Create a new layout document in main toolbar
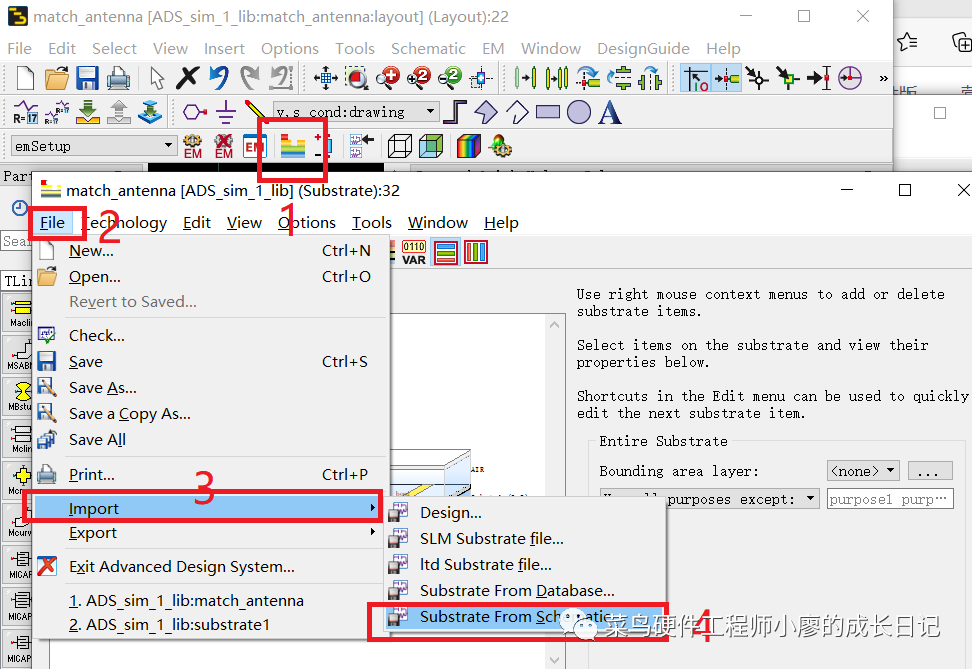Image resolution: width=972 pixels, height=669 pixels. [25, 78]
